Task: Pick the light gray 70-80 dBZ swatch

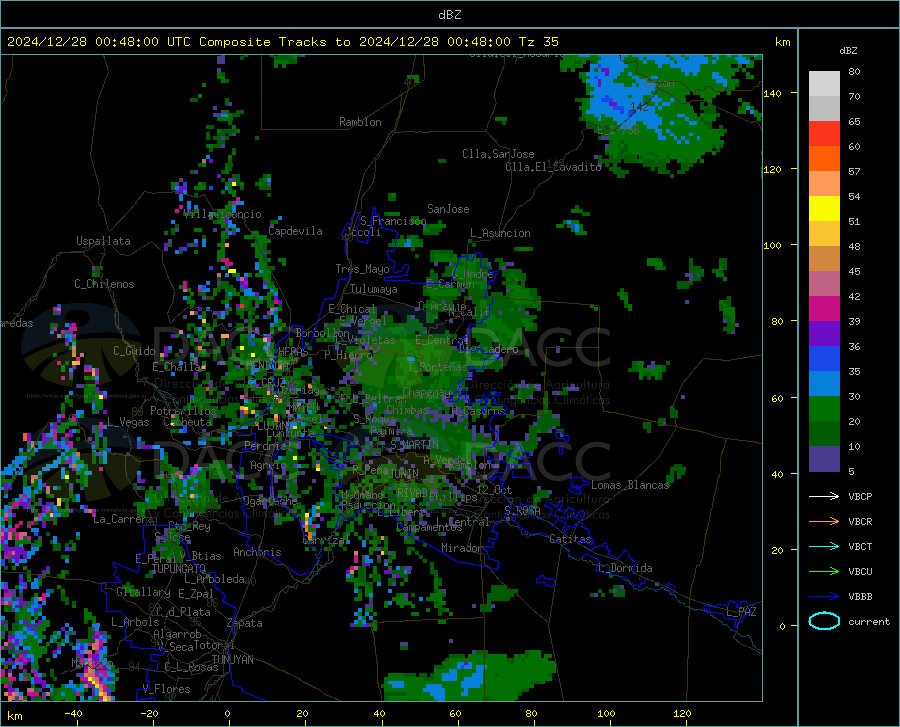Action: pyautogui.click(x=824, y=84)
